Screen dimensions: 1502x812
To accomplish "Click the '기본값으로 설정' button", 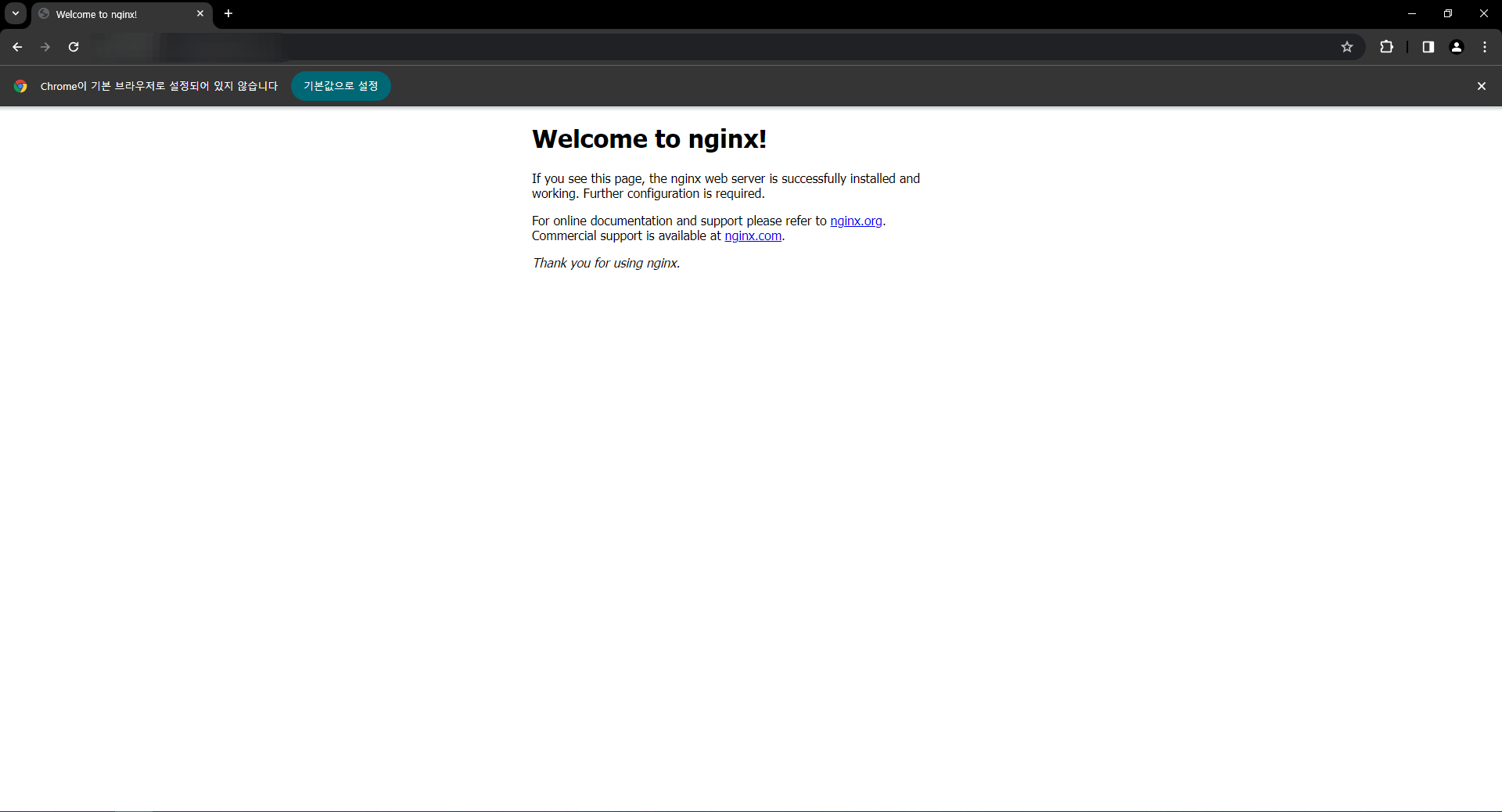I will pos(341,86).
